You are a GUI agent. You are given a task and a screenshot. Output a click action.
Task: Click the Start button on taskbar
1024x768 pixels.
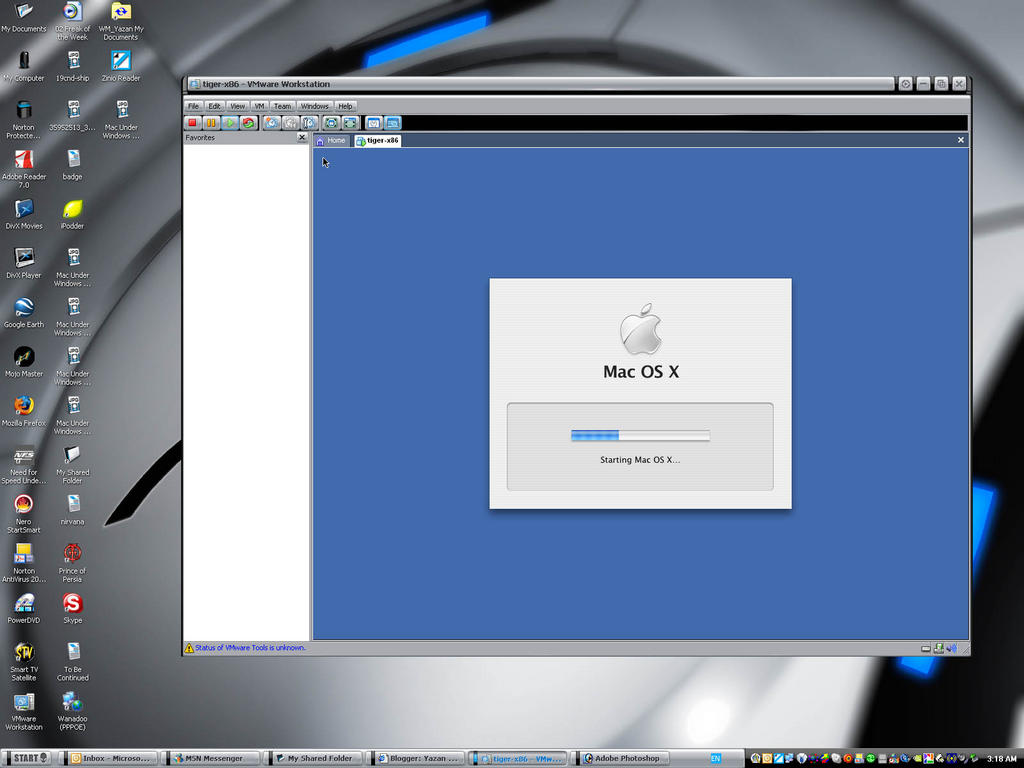tap(27, 758)
